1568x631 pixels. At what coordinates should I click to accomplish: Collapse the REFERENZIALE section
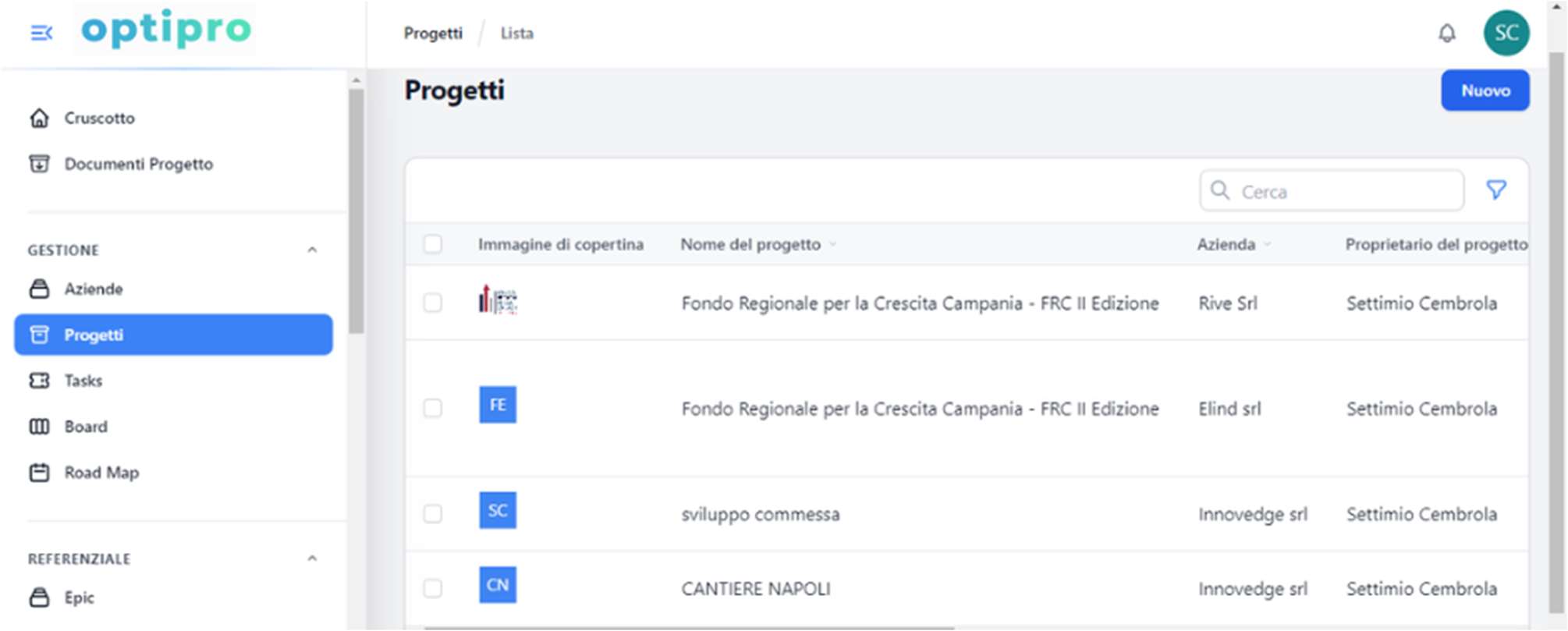[312, 558]
